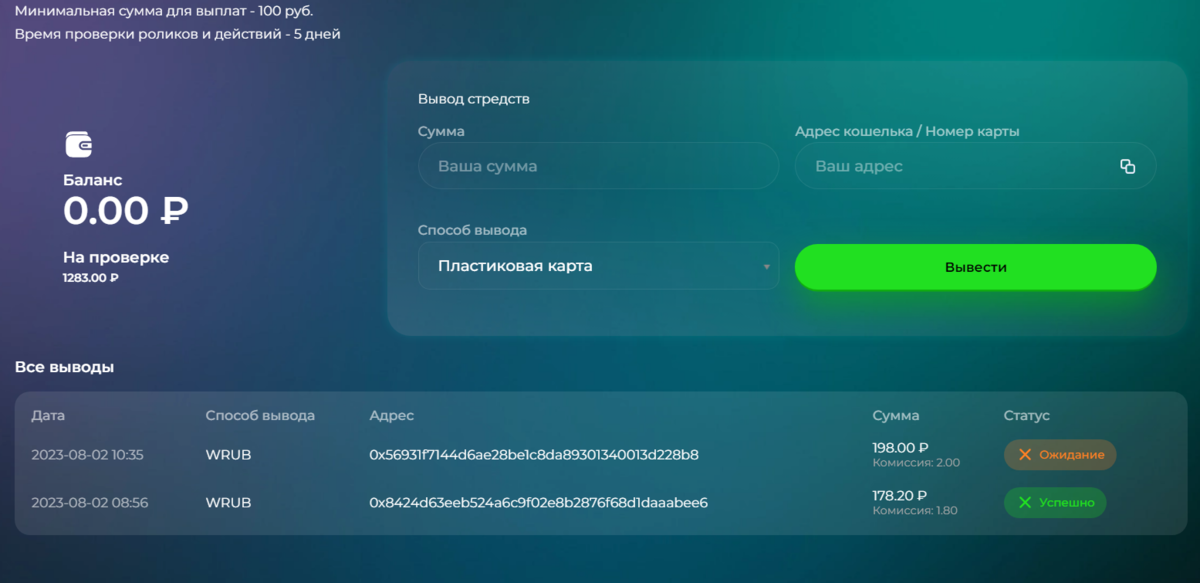1200x583 pixels.
Task: Click the wallet icon above Баланс
Action: pyautogui.click(x=79, y=145)
